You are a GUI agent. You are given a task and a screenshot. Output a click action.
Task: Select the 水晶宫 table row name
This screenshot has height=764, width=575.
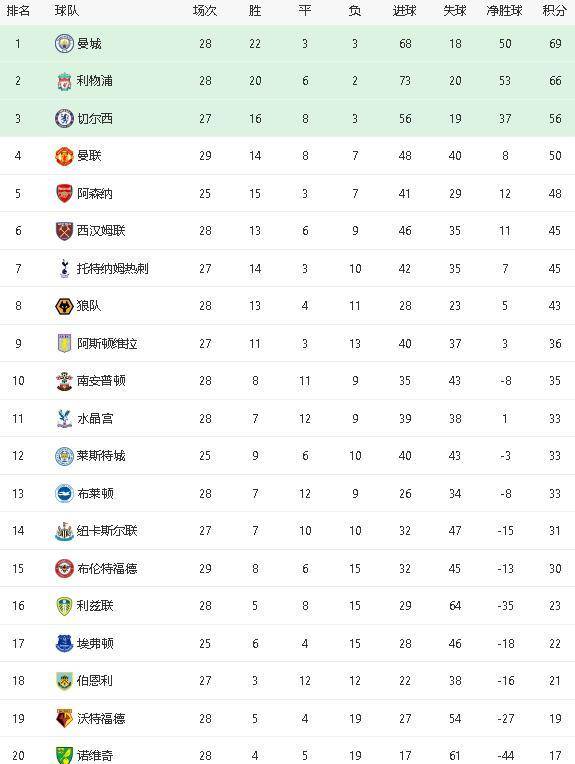[95, 419]
